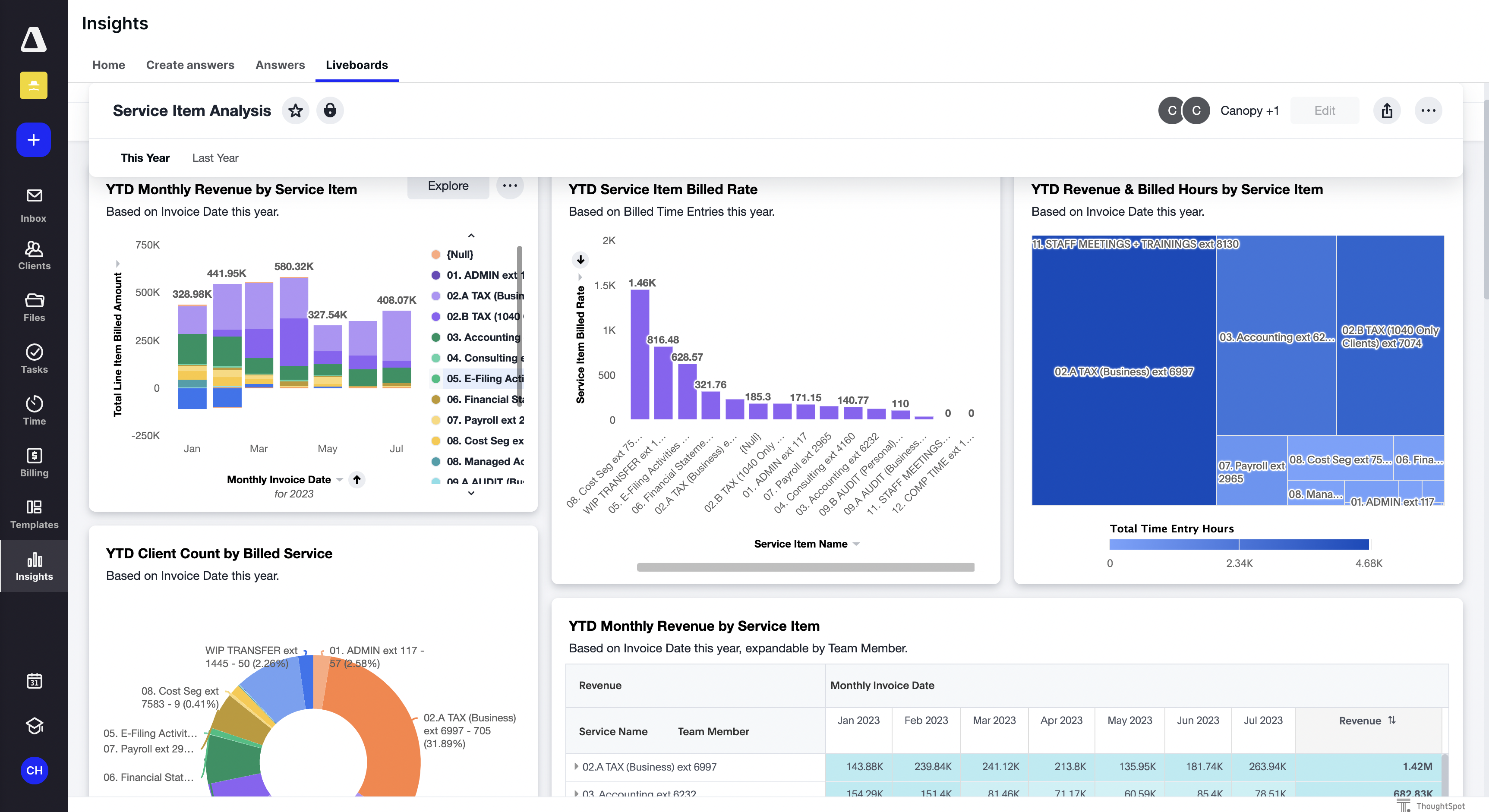Toggle the 08. Cost Seg legend item
1489x812 pixels.
(477, 441)
